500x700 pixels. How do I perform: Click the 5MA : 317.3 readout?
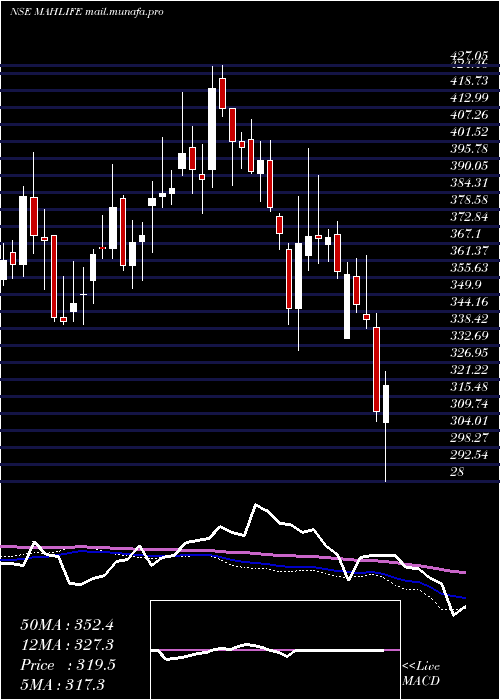click(62, 685)
